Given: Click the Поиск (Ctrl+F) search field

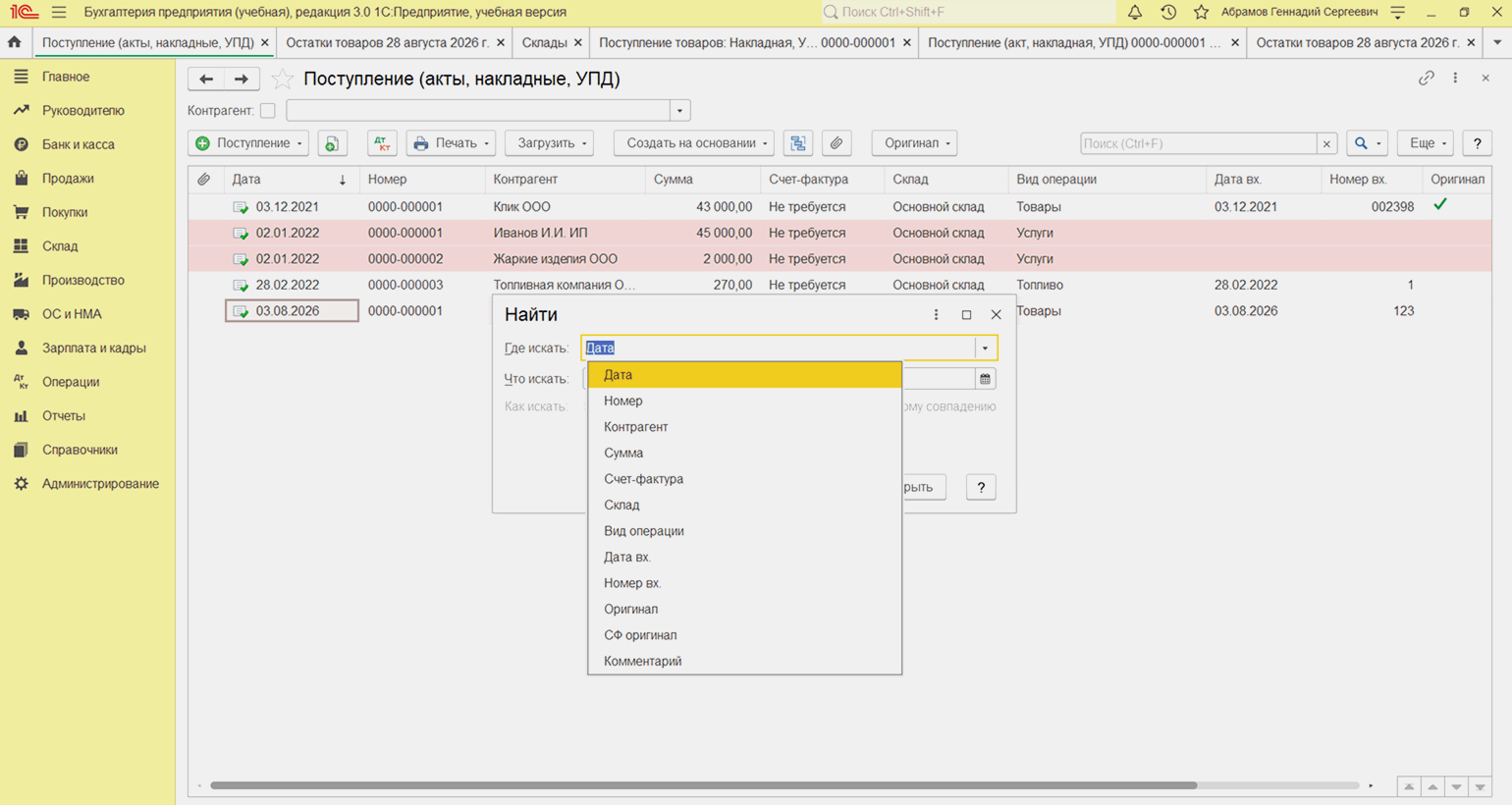Looking at the screenshot, I should (1198, 143).
